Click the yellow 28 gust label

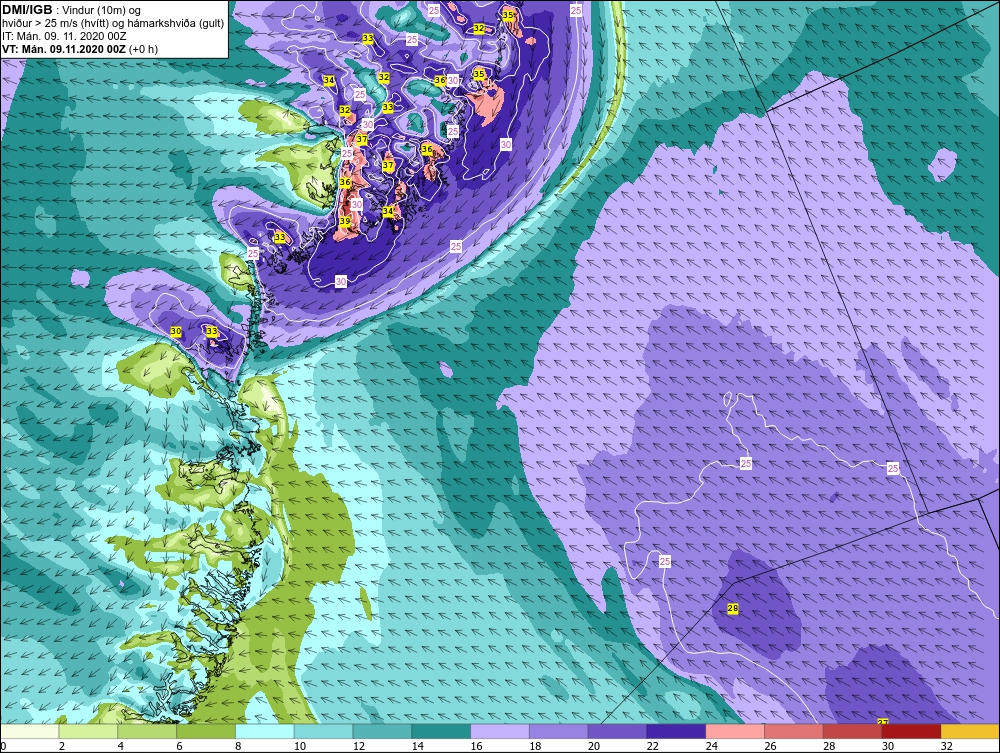point(733,609)
